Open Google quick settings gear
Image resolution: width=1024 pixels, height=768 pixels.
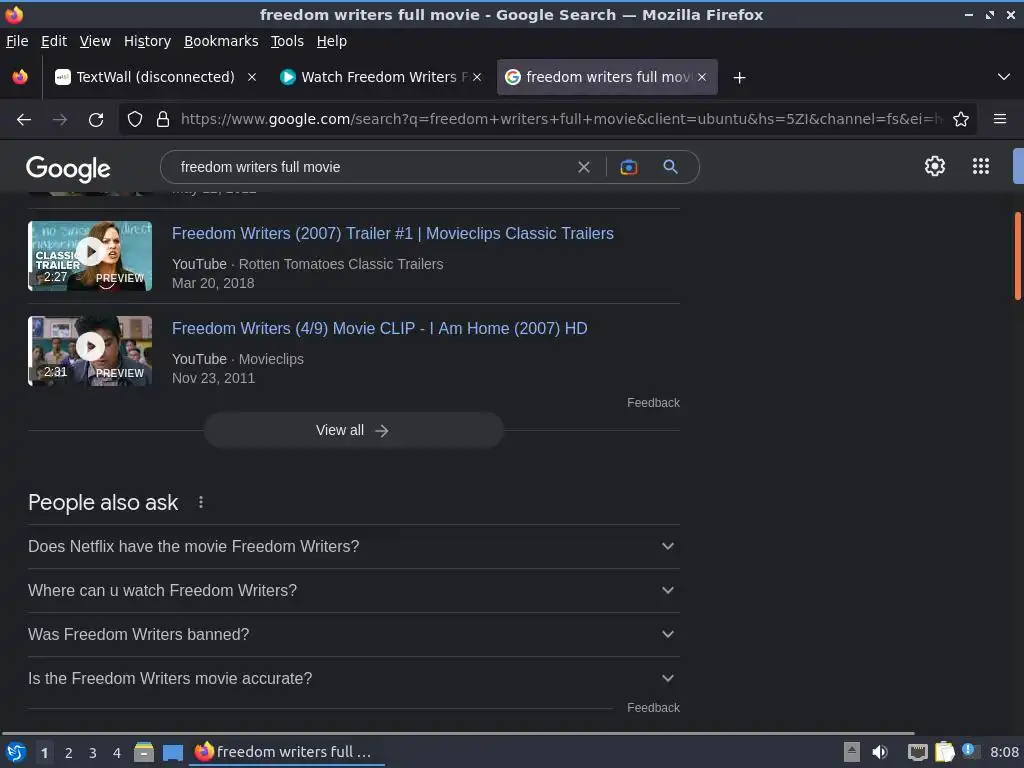tap(935, 167)
